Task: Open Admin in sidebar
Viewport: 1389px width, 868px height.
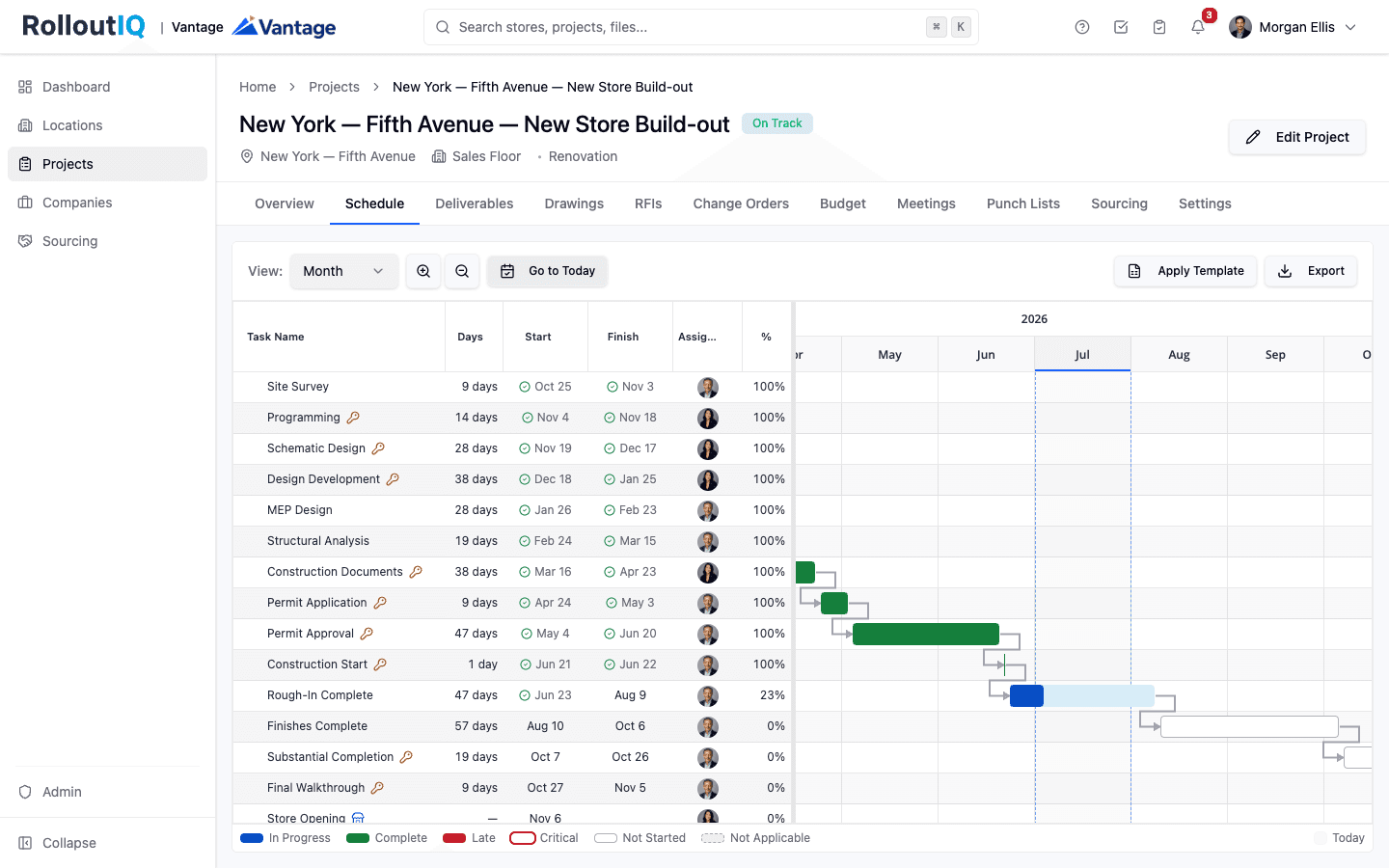Action: pyautogui.click(x=107, y=792)
